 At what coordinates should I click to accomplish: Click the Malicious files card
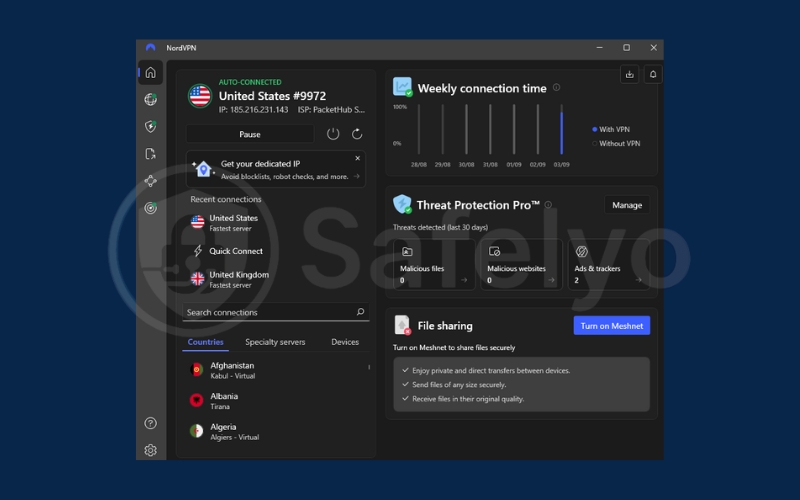click(434, 265)
